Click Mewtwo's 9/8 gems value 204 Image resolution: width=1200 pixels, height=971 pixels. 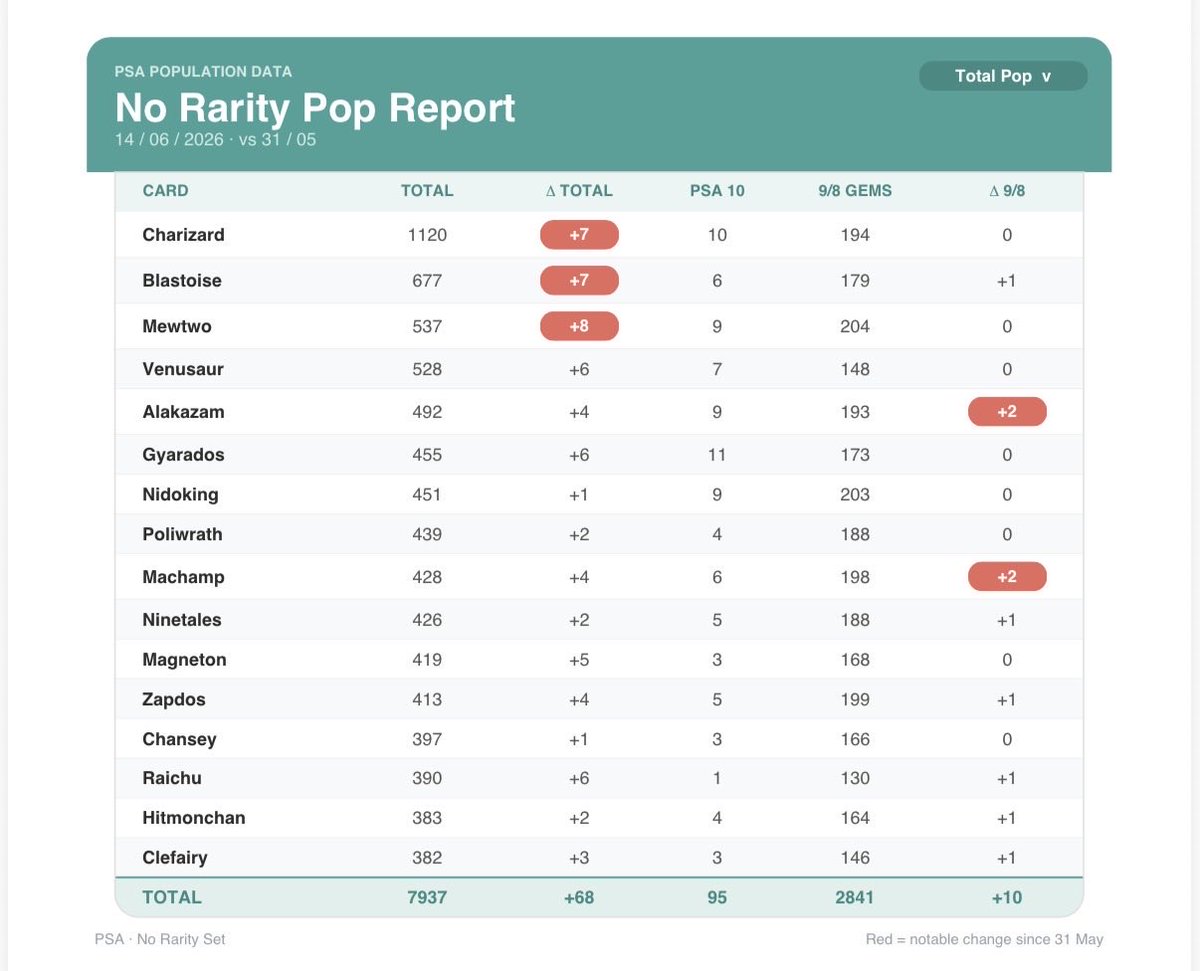[855, 326]
